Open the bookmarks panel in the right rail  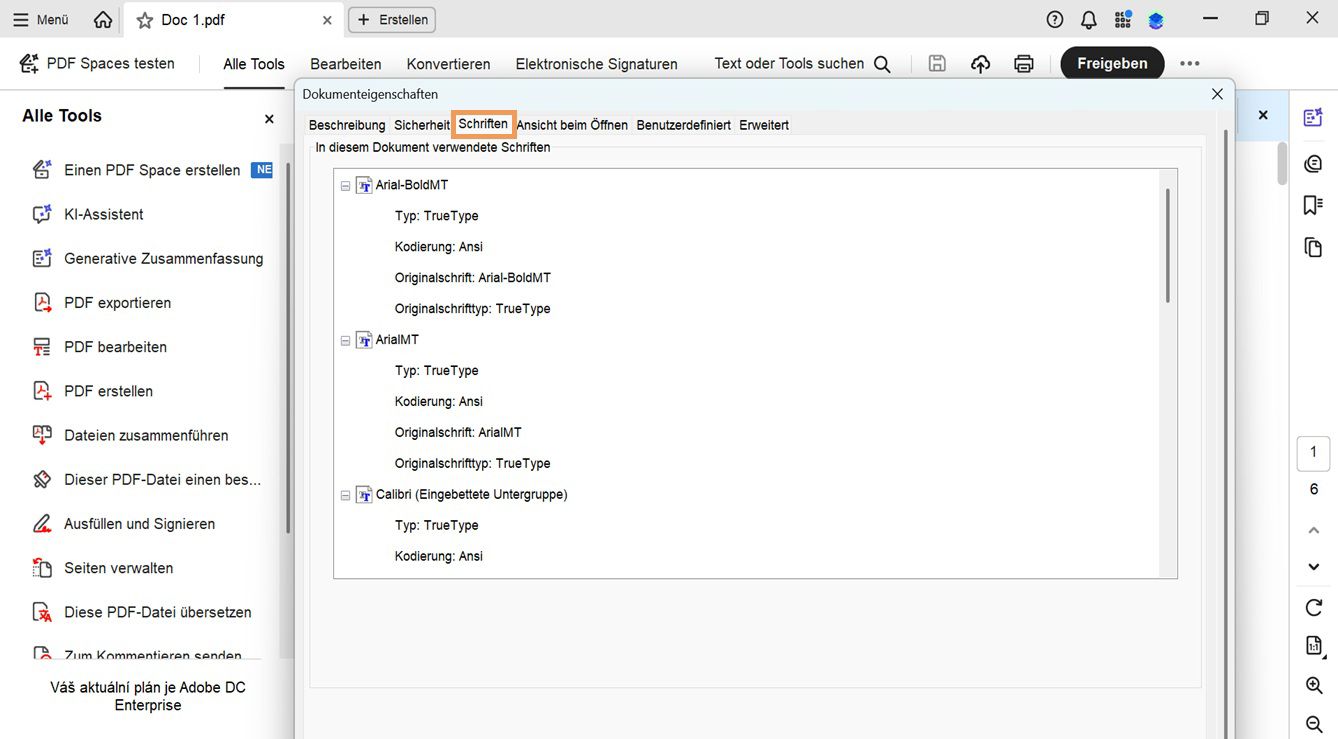(1313, 205)
